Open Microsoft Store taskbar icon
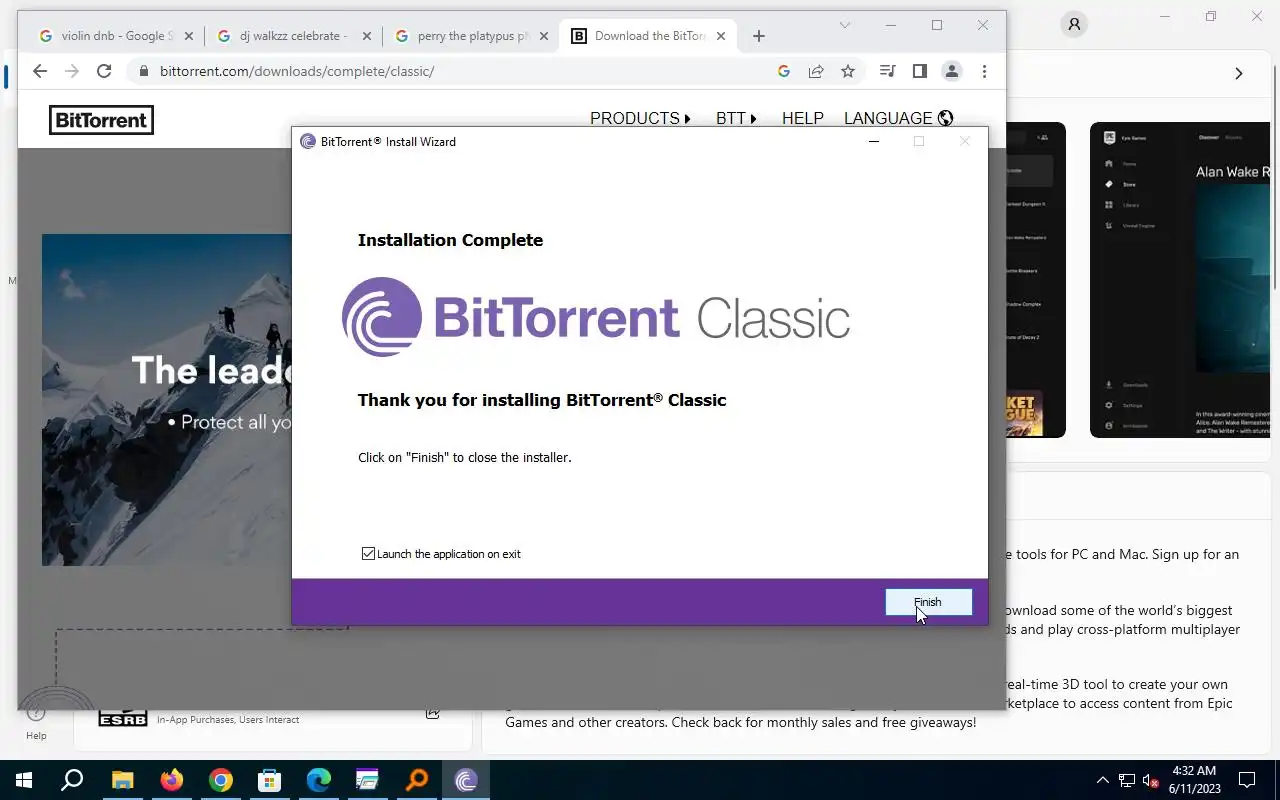The image size is (1280, 800). point(270,780)
